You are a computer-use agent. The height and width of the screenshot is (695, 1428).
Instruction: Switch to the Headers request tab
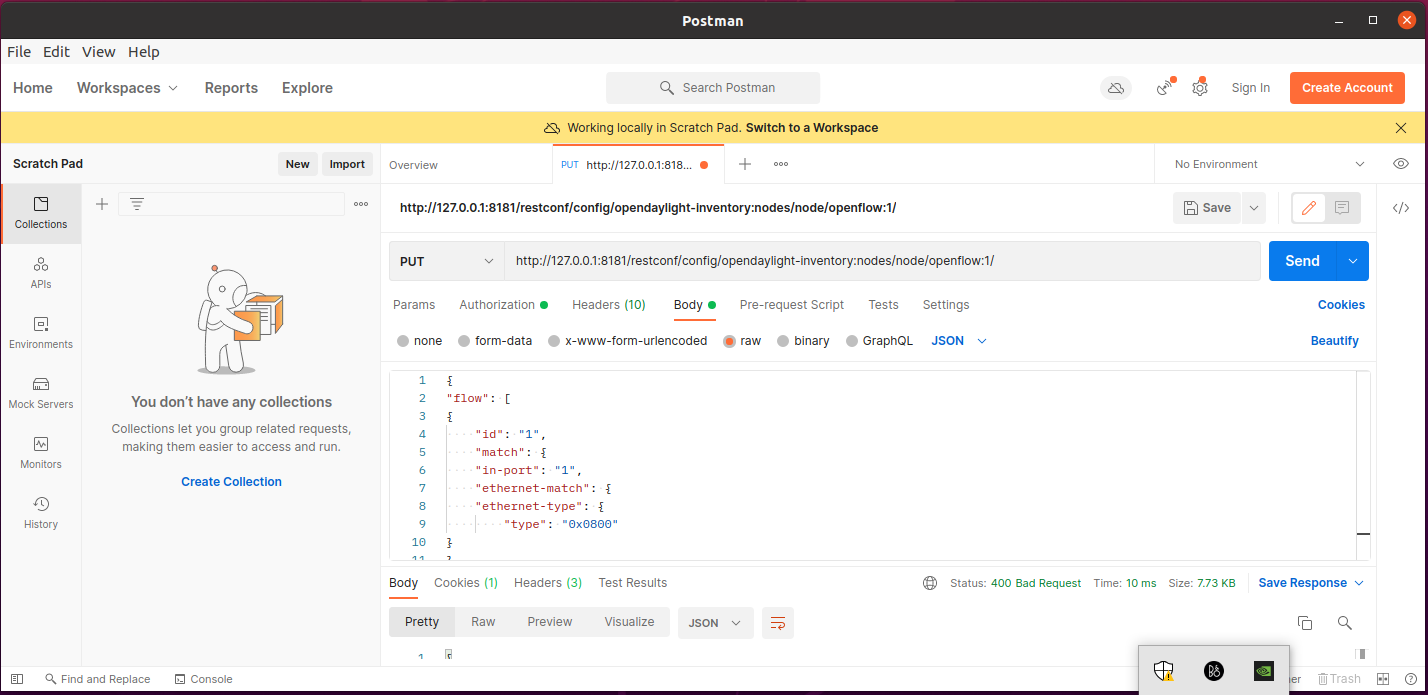point(608,305)
